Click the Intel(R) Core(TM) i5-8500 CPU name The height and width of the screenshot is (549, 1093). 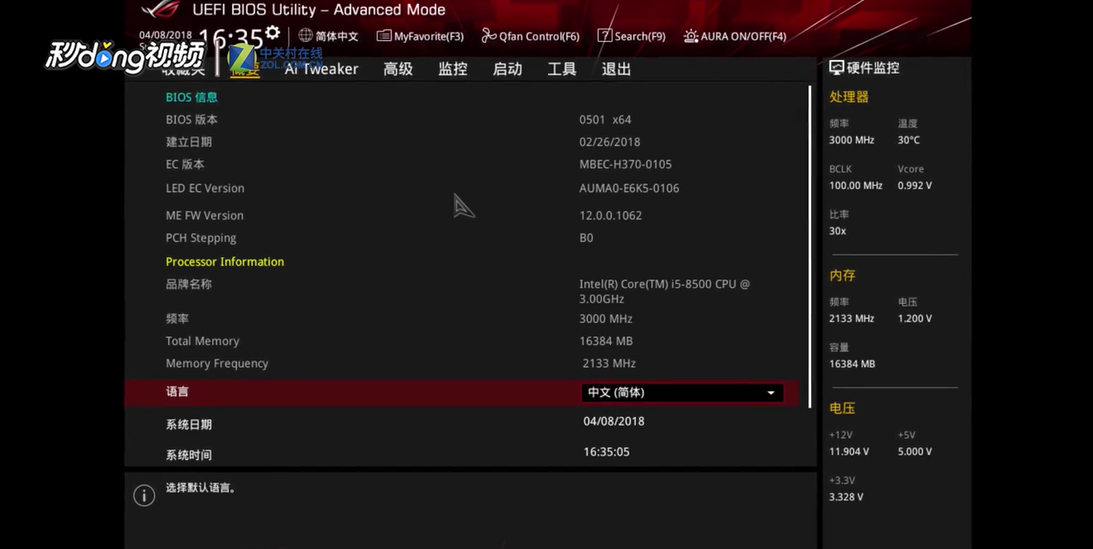pos(664,291)
